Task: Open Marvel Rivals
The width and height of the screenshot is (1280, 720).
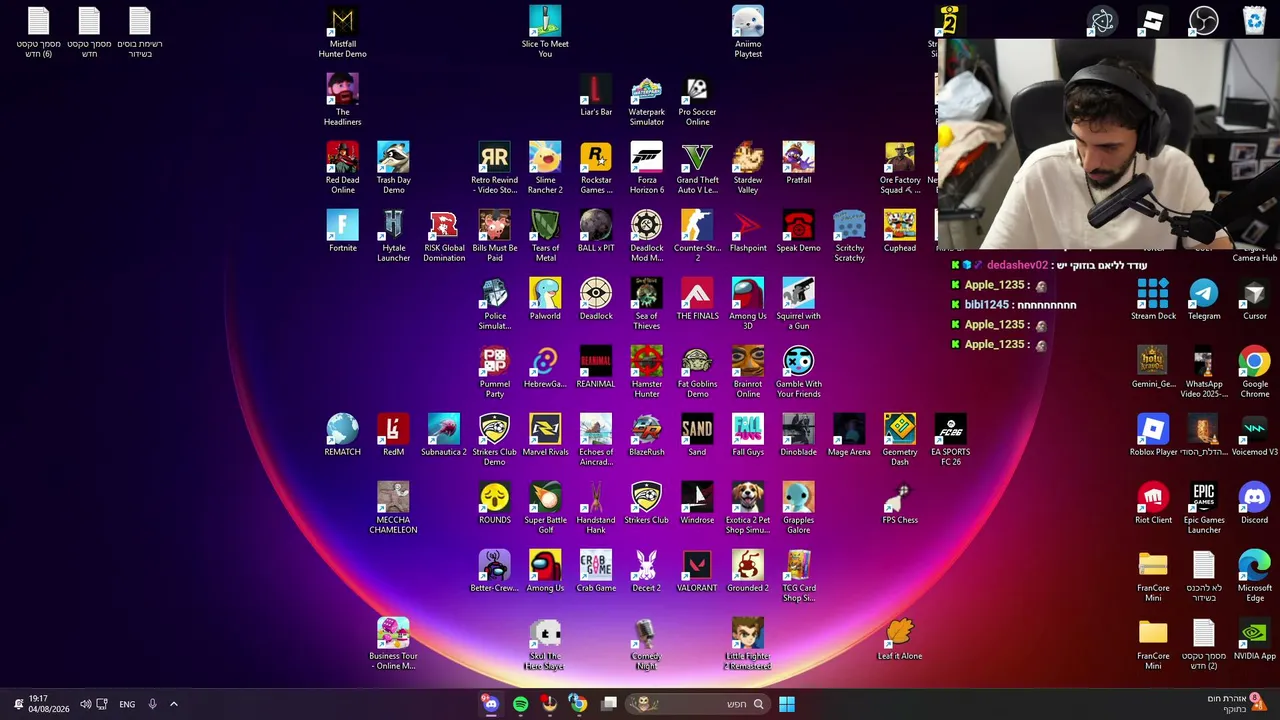Action: (x=545, y=435)
